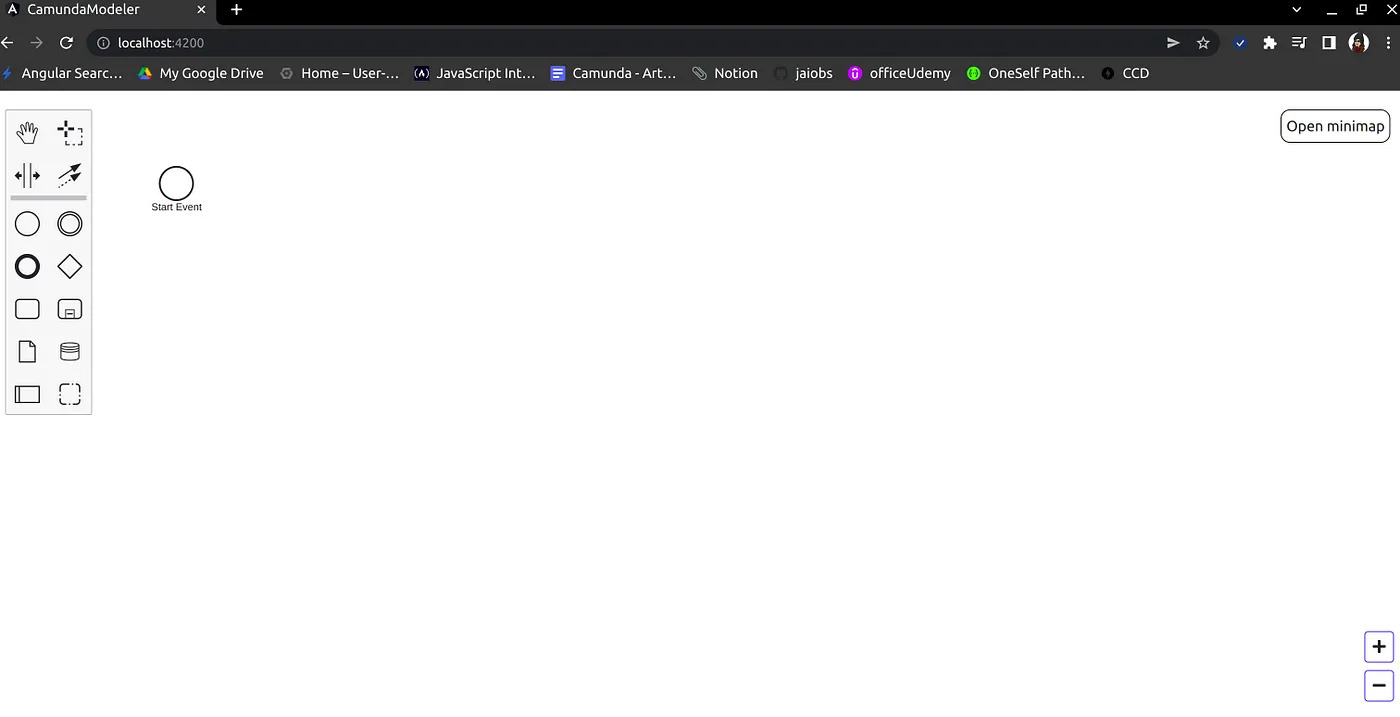The height and width of the screenshot is (717, 1400).
Task: Create a Group from the palette
Action: 70,394
